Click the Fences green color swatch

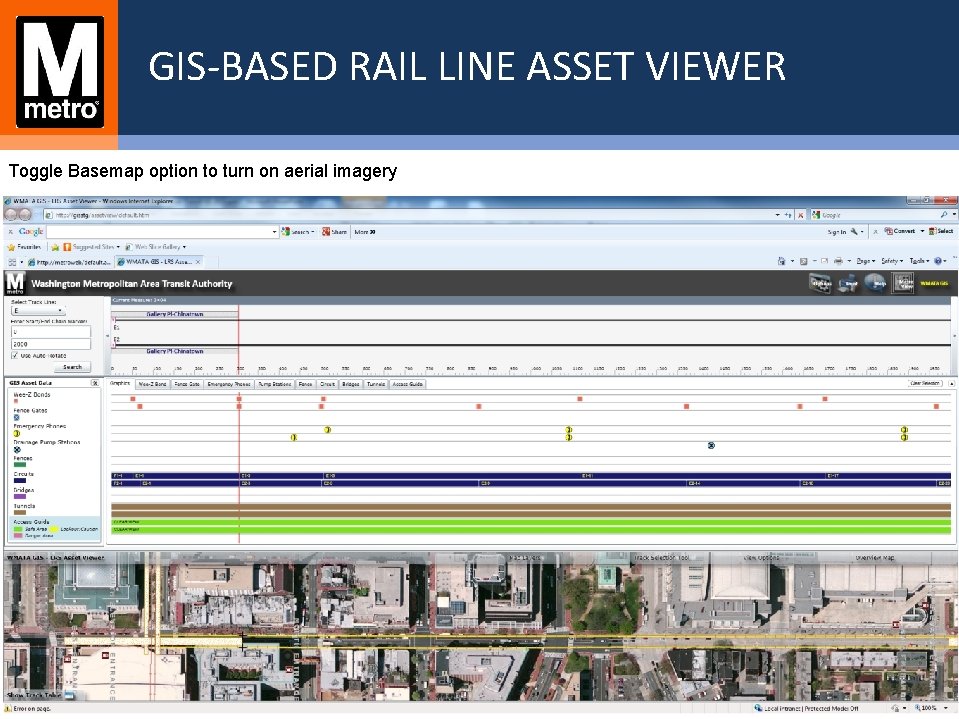(x=20, y=465)
